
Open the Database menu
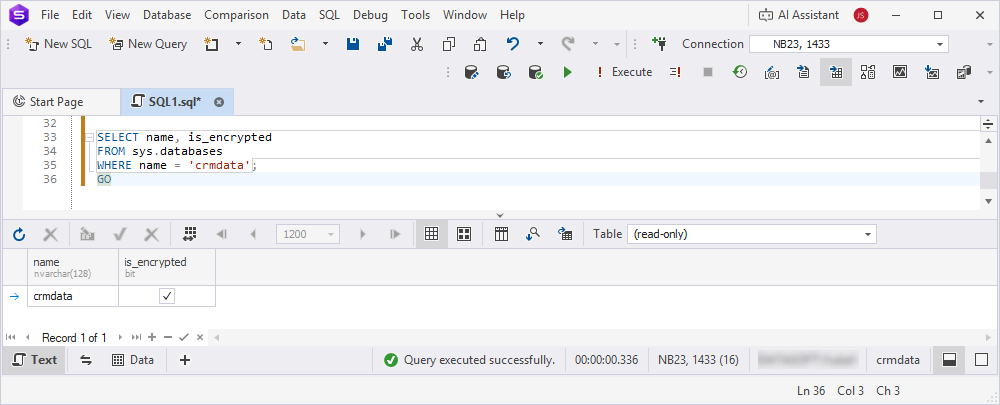(167, 15)
